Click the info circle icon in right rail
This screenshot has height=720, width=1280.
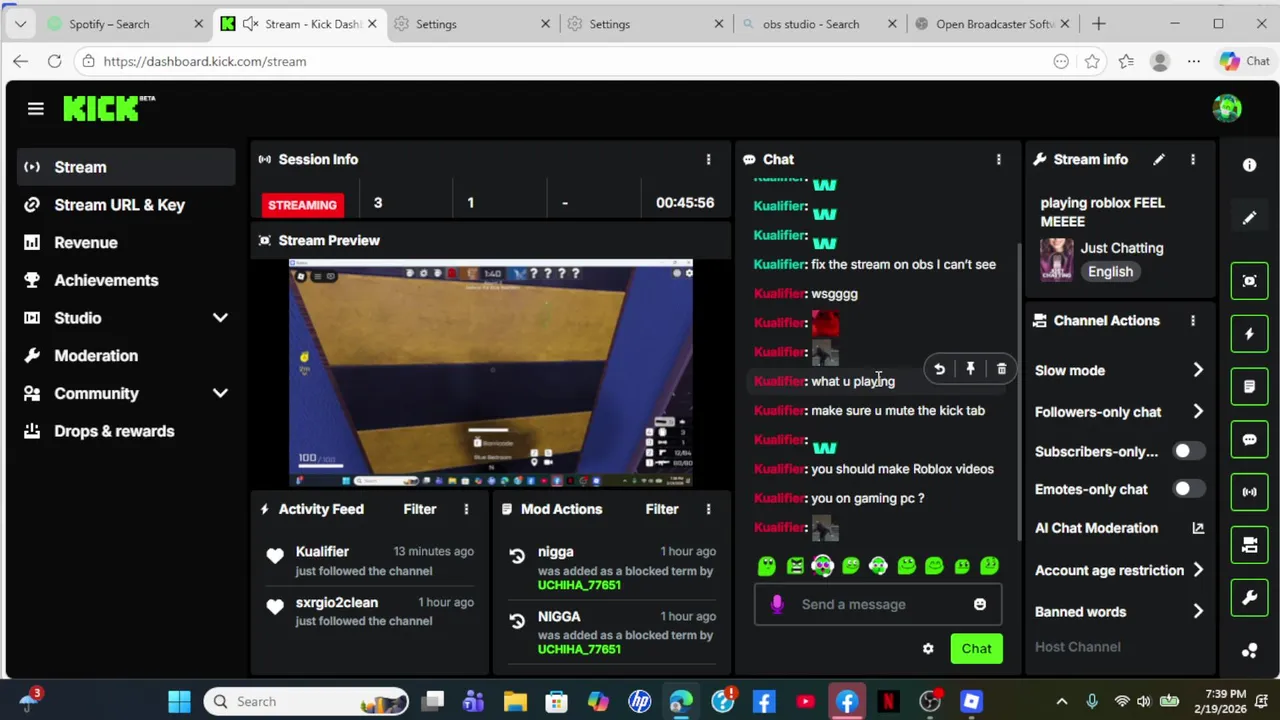(1249, 165)
